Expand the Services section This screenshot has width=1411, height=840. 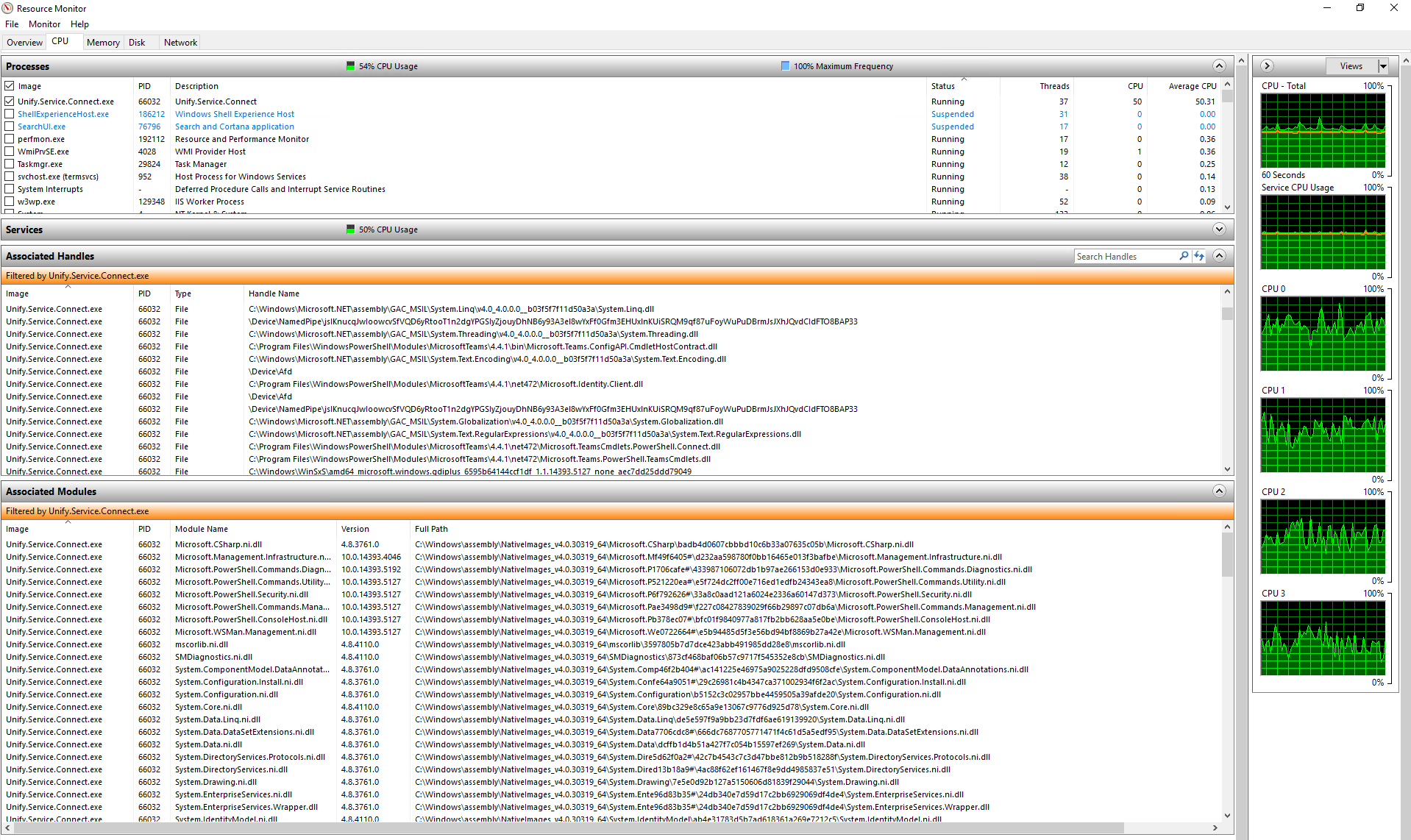(1219, 229)
